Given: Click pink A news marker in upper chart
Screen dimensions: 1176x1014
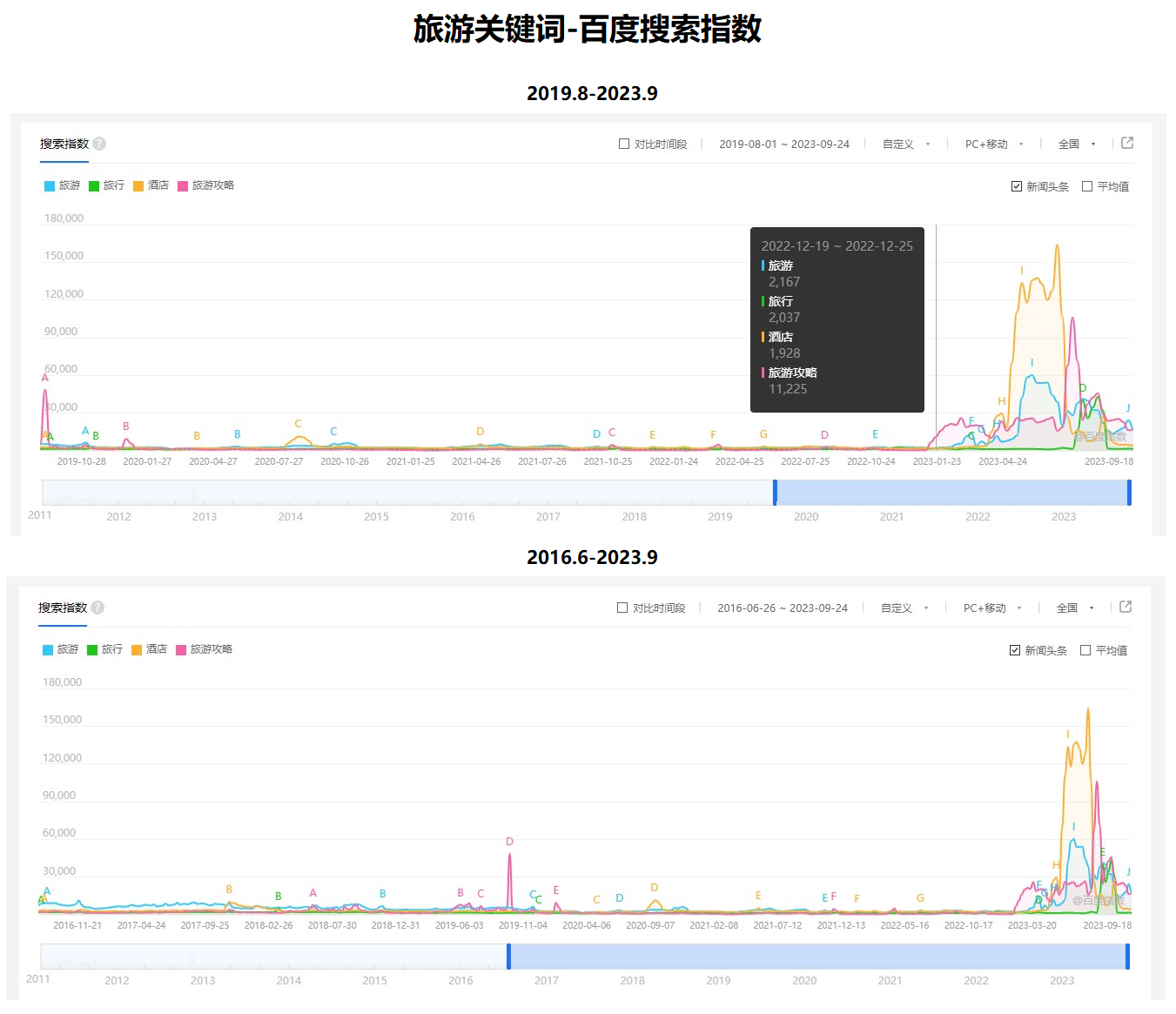Looking at the screenshot, I should click(45, 378).
